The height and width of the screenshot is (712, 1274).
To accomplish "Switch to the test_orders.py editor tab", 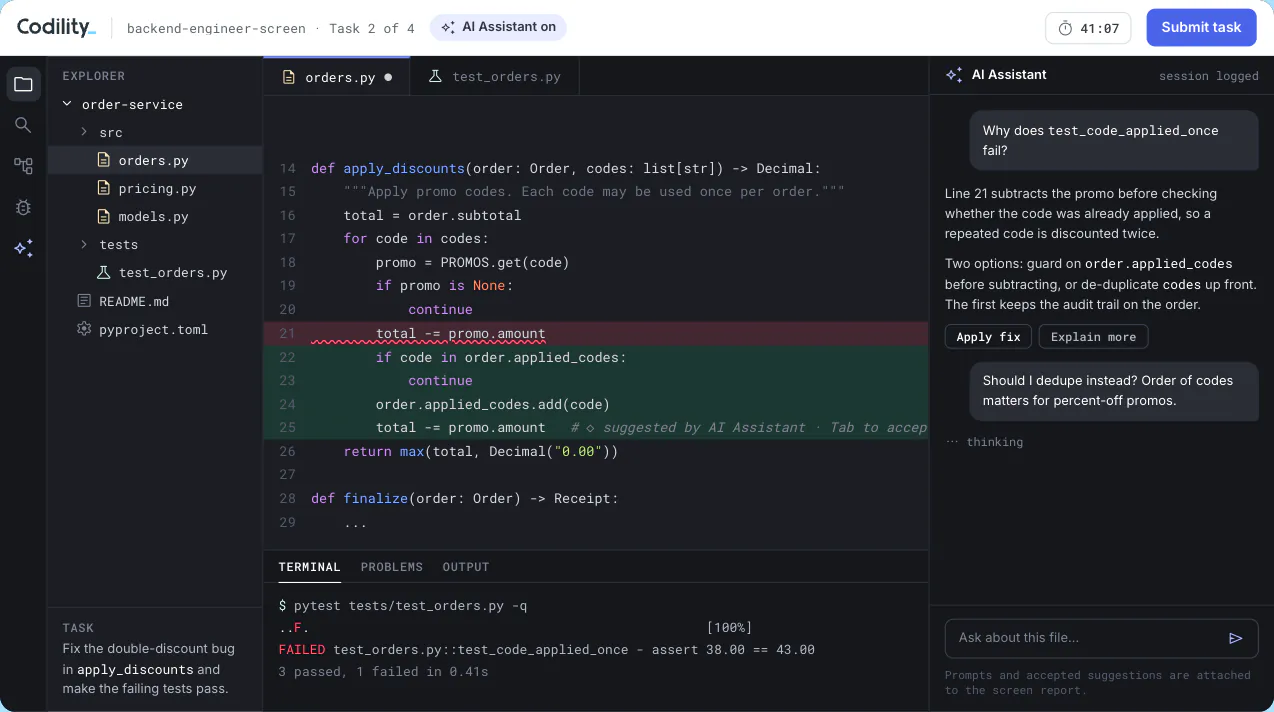I will click(x=494, y=77).
